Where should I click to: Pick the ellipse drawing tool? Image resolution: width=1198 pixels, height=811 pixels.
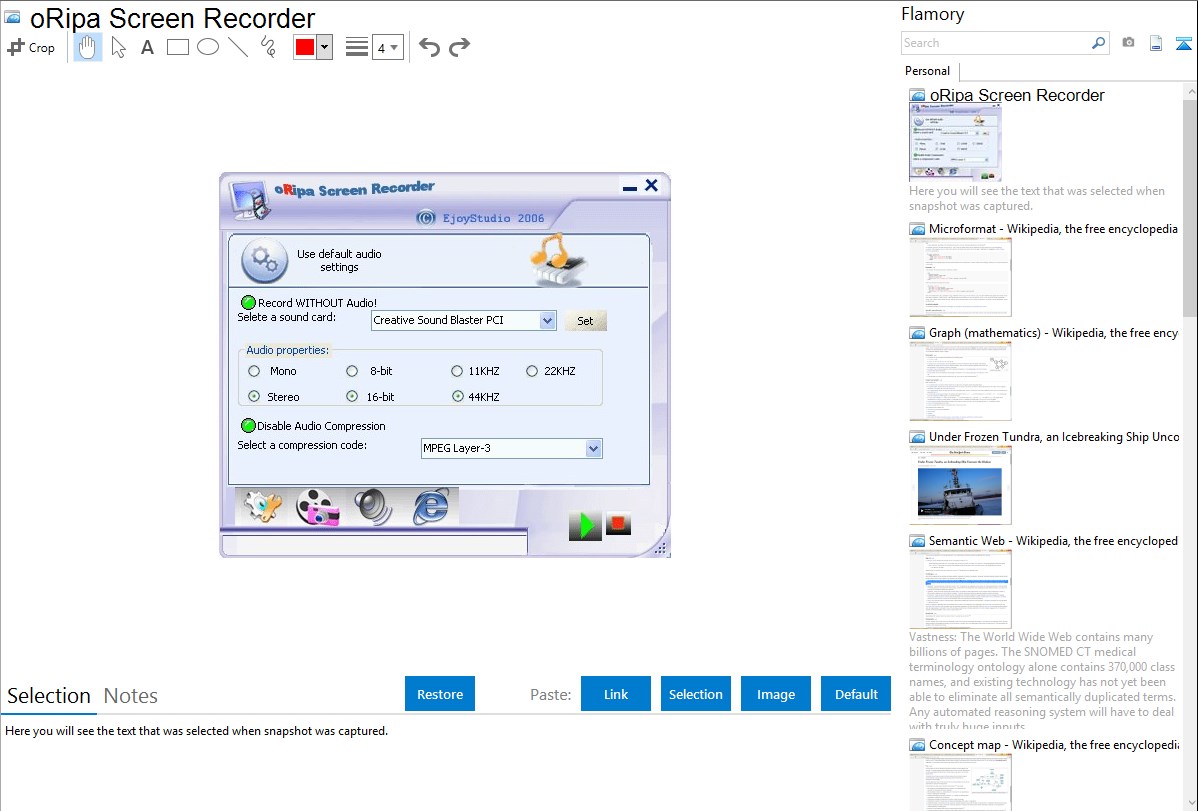tap(208, 47)
